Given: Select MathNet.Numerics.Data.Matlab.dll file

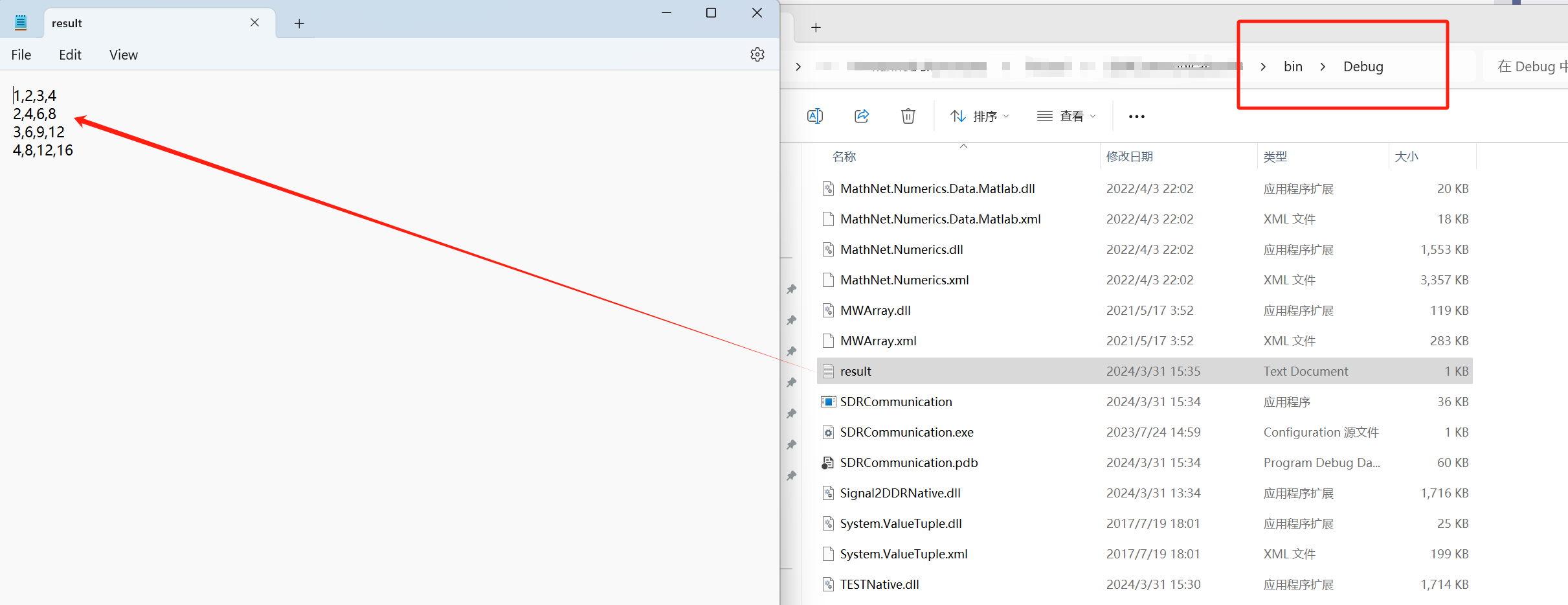Looking at the screenshot, I should point(1144,188).
